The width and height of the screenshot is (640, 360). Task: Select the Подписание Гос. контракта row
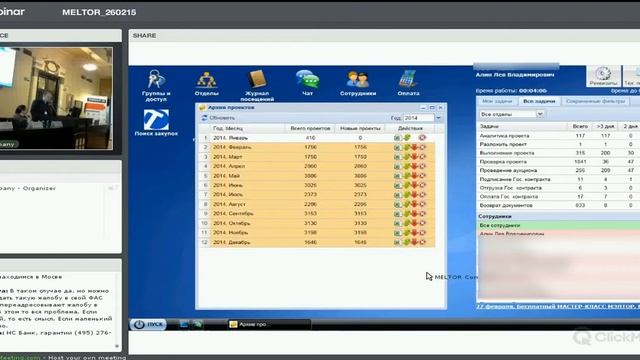[559, 179]
